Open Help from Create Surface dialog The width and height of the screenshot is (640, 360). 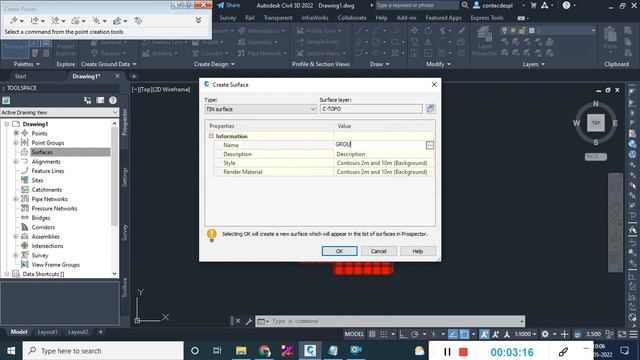[418, 251]
